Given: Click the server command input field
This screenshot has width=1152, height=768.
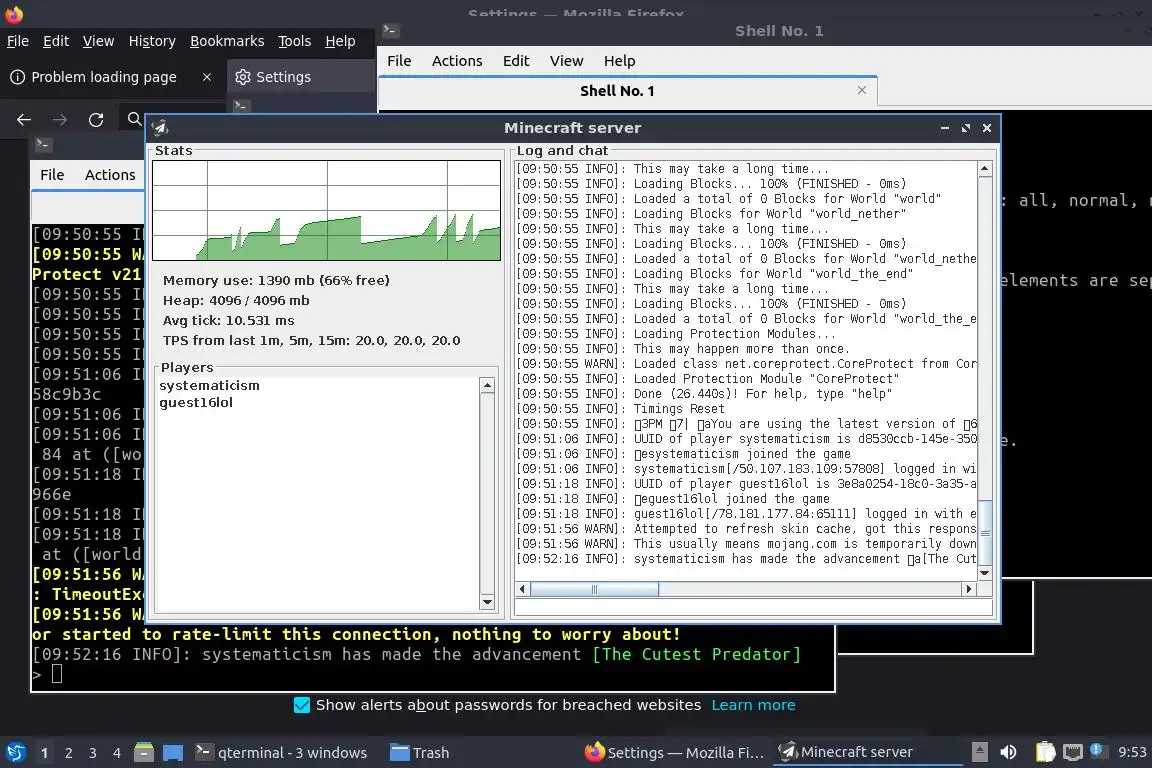Looking at the screenshot, I should 754,607.
